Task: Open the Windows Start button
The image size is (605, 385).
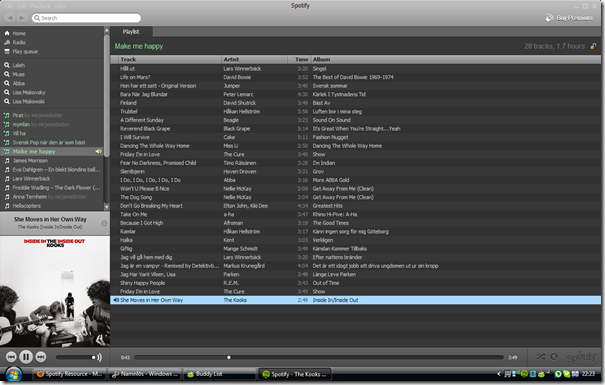Action: pyautogui.click(x=14, y=374)
